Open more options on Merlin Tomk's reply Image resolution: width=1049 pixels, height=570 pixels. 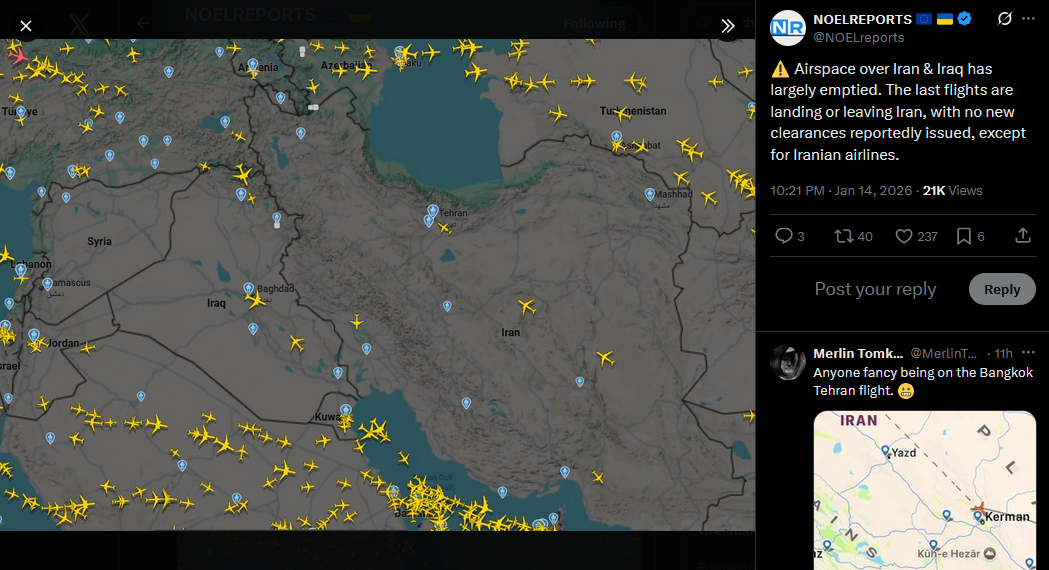click(x=1028, y=353)
